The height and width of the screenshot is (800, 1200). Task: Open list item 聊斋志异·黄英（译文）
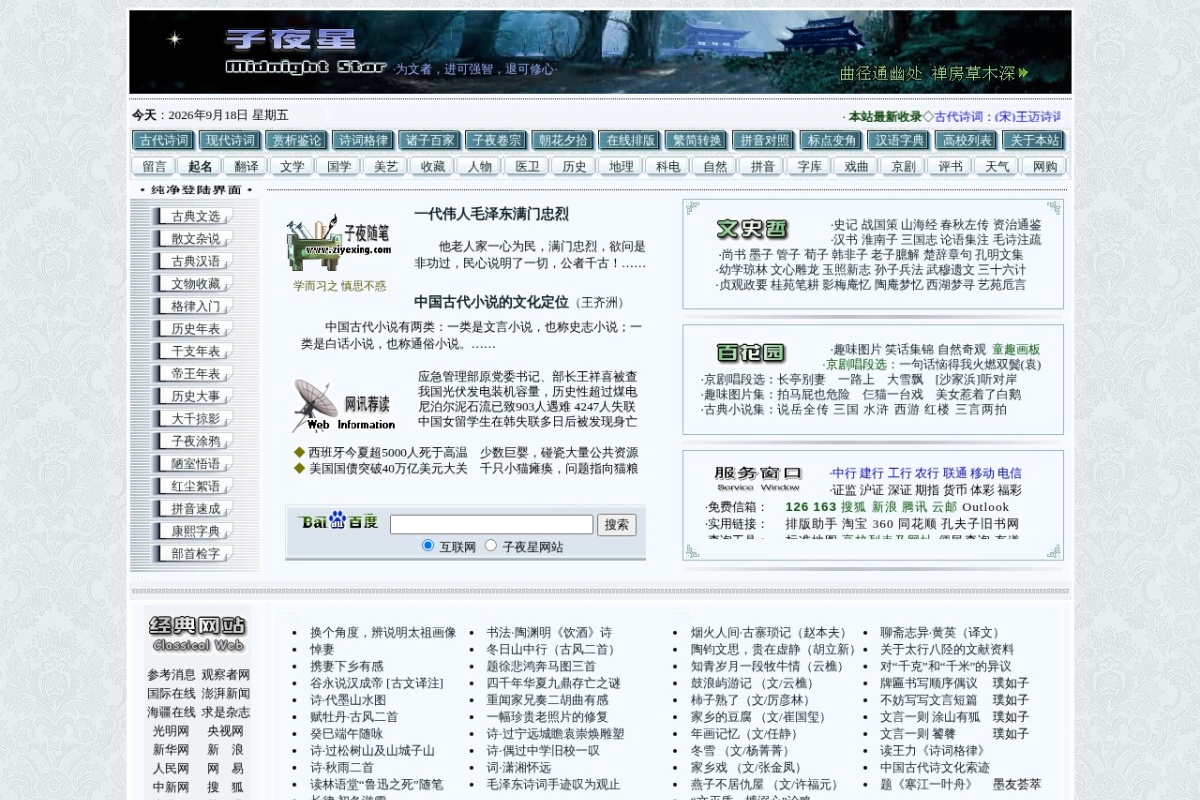pyautogui.click(x=940, y=633)
